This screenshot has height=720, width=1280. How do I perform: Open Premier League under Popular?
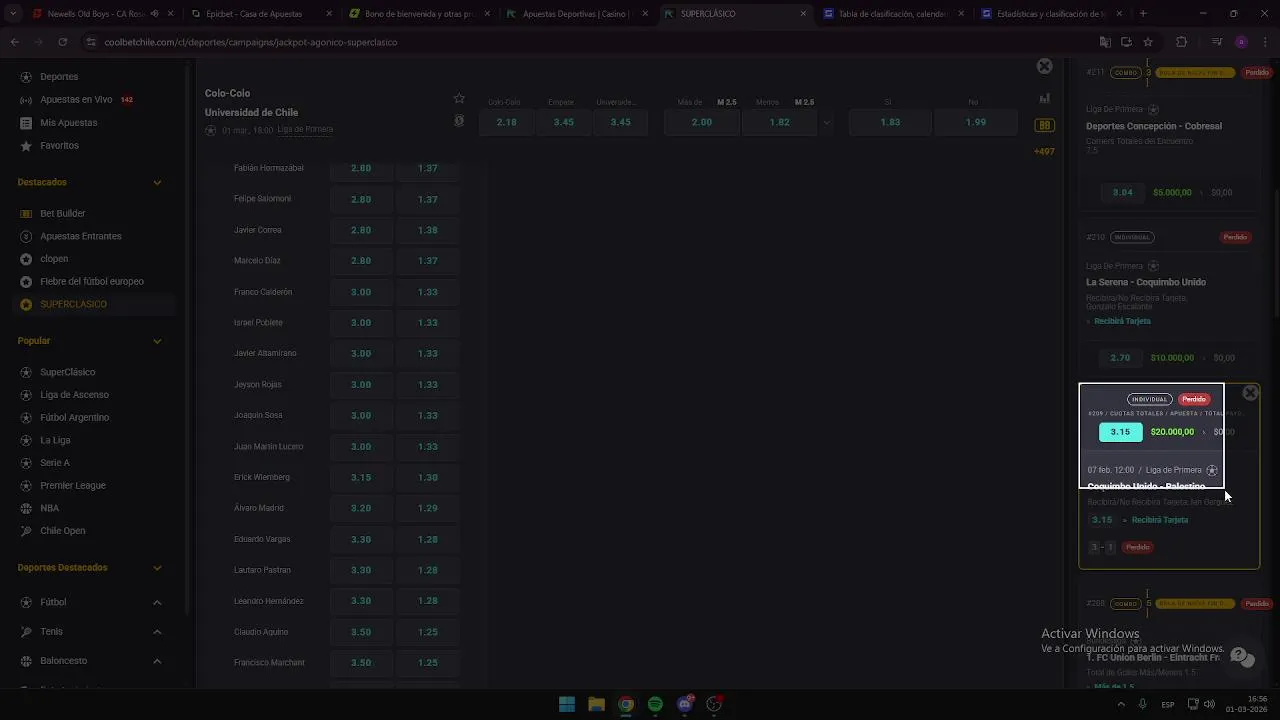pos(72,486)
